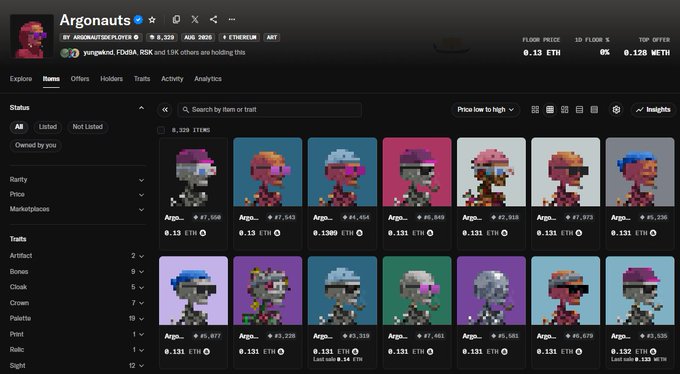The width and height of the screenshot is (680, 374).
Task: Toggle the Owned by you filter
Action: pyautogui.click(x=36, y=145)
